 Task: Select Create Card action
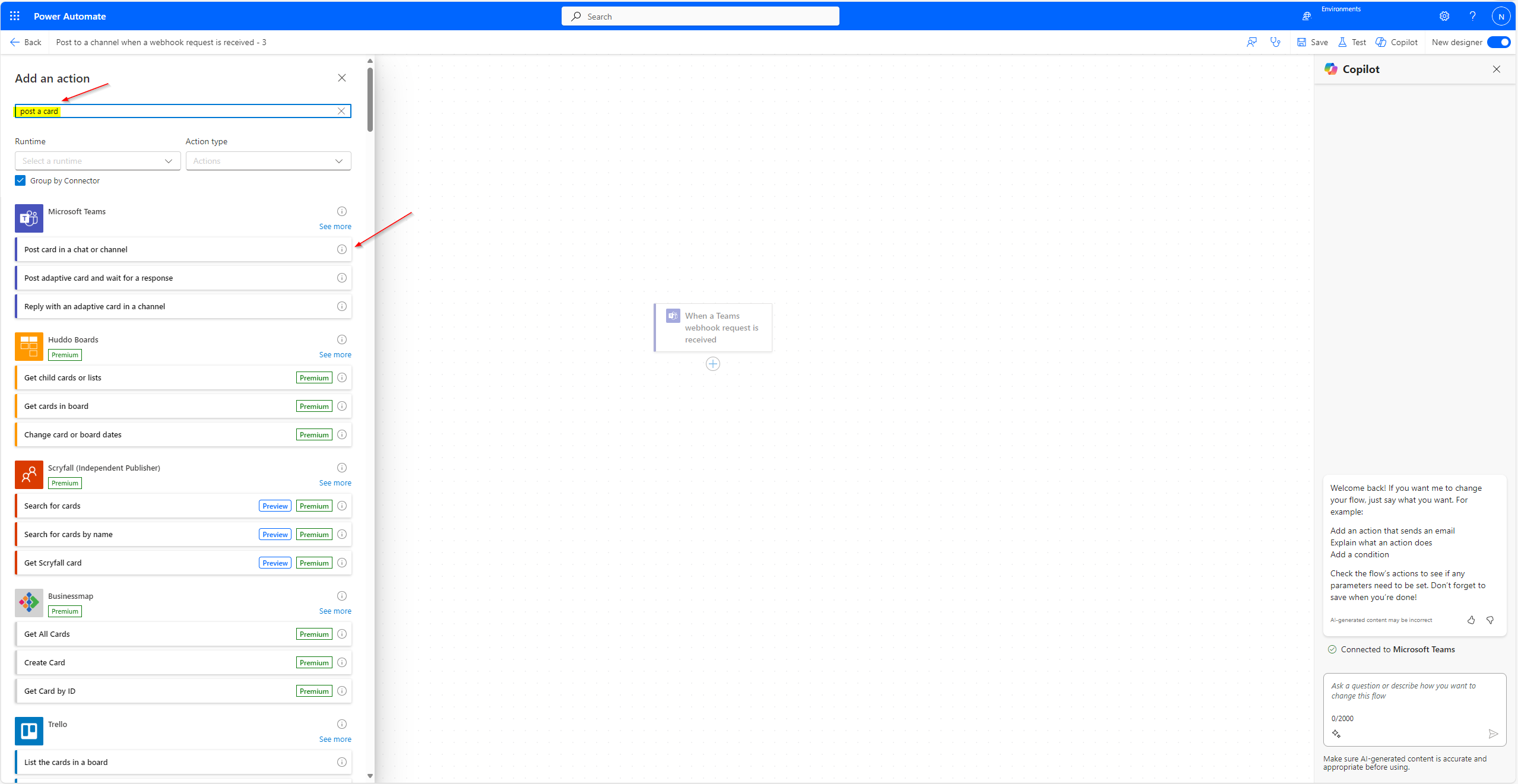(x=183, y=662)
